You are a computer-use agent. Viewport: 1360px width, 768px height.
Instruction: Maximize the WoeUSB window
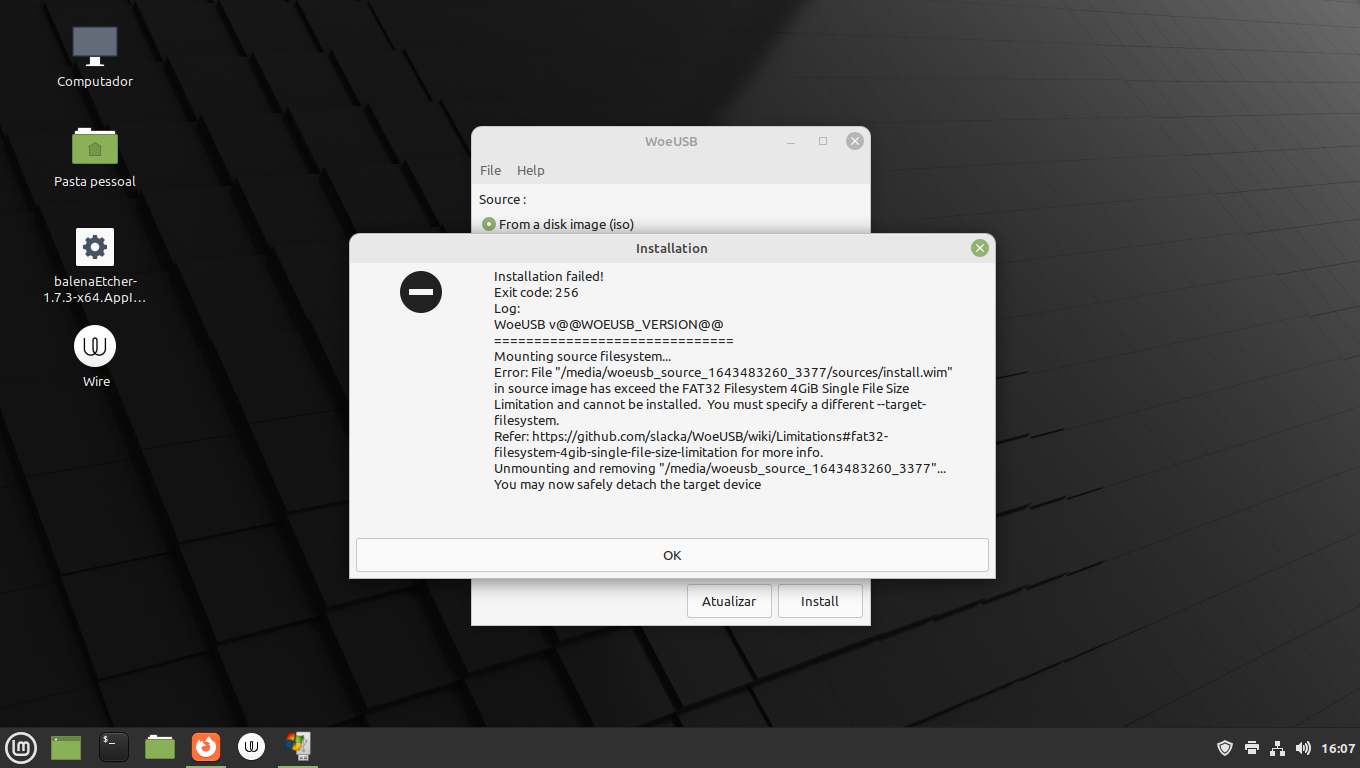(823, 141)
